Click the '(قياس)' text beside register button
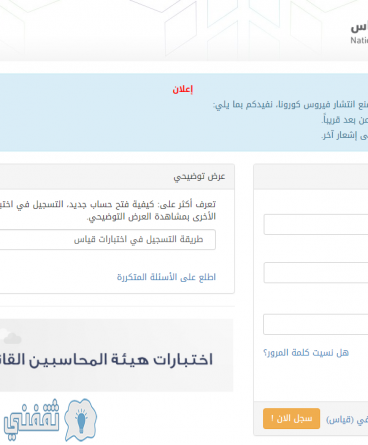 (340, 420)
